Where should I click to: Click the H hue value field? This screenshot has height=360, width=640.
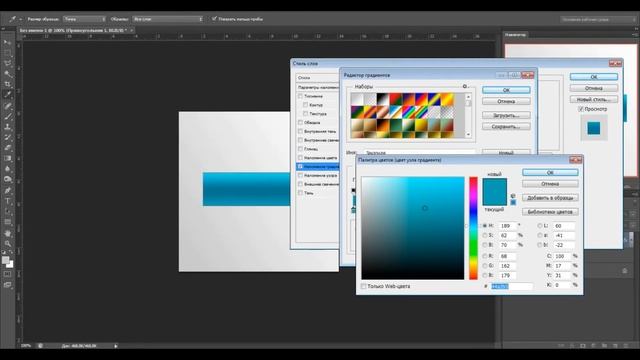pyautogui.click(x=507, y=226)
